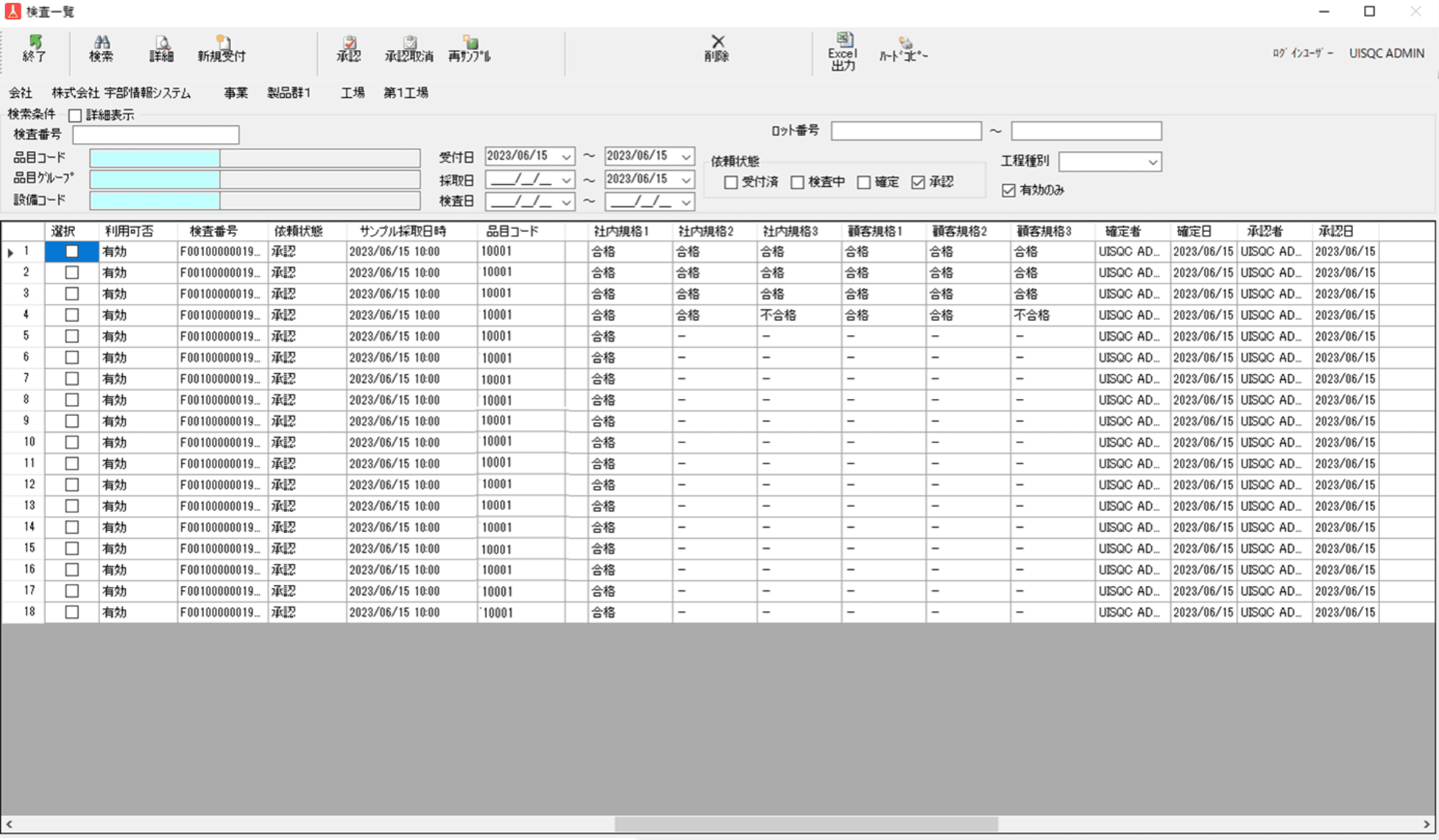
Task: Click the 検索 search binoculars icon
Action: [101, 48]
